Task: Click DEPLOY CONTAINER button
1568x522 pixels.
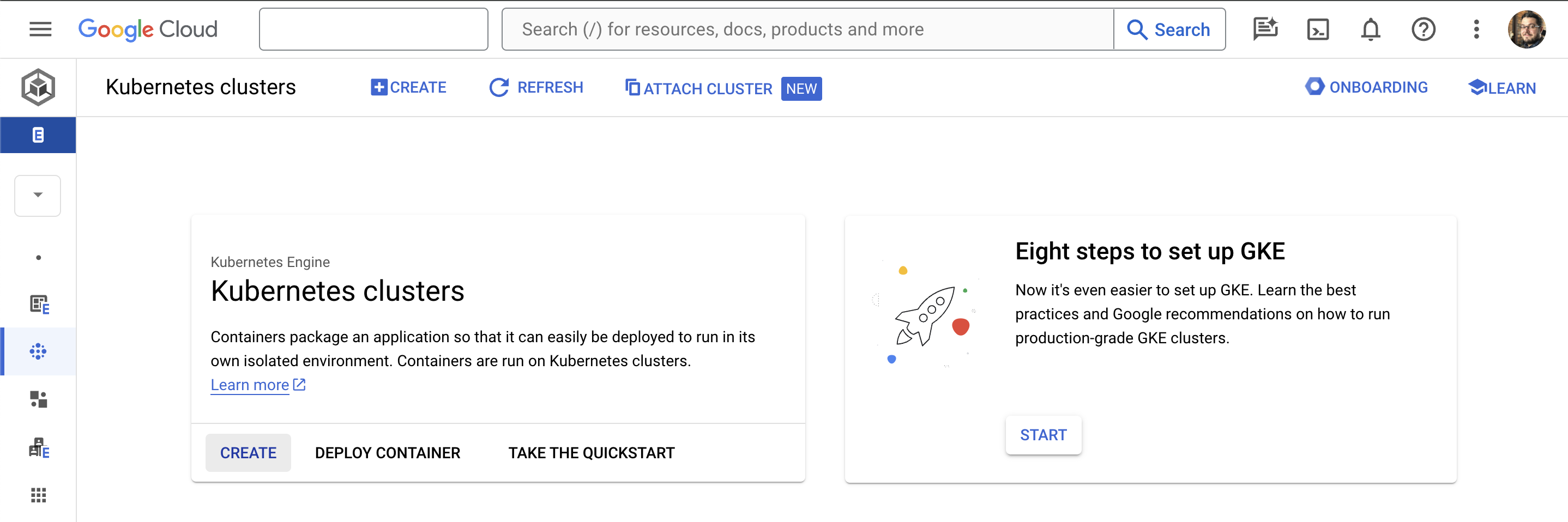Action: tap(388, 453)
